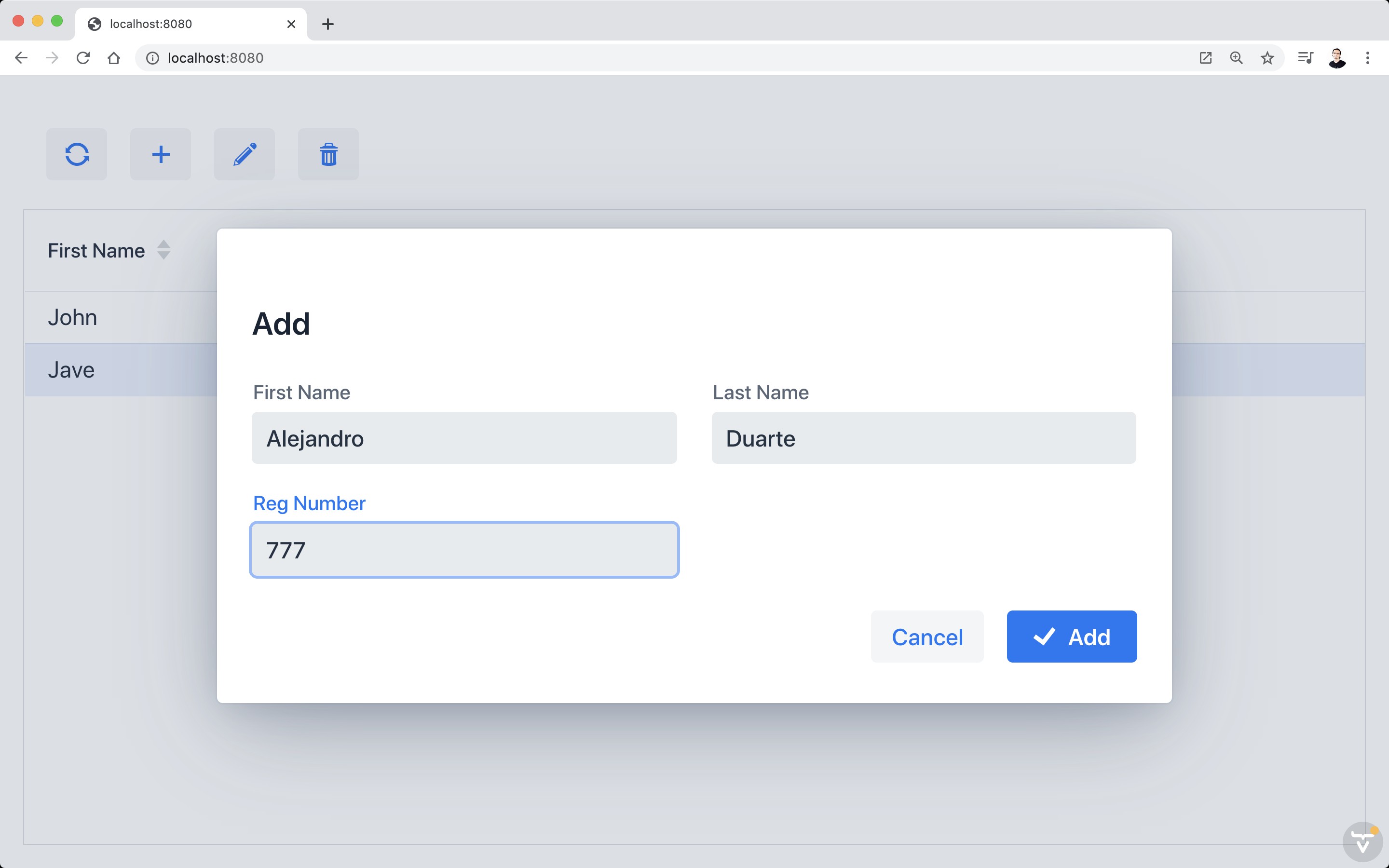Confirm adding Alejandro Duarte
The image size is (1389, 868).
tap(1071, 636)
